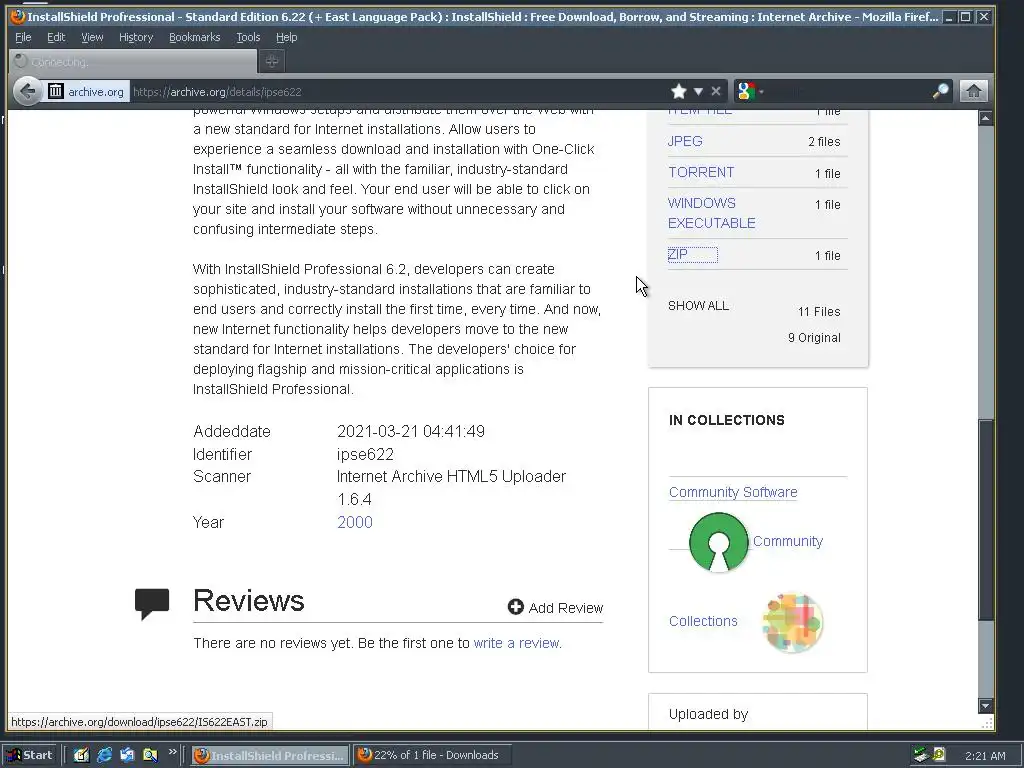Go back with the browser back arrow
The image size is (1024, 768).
pos(27,91)
